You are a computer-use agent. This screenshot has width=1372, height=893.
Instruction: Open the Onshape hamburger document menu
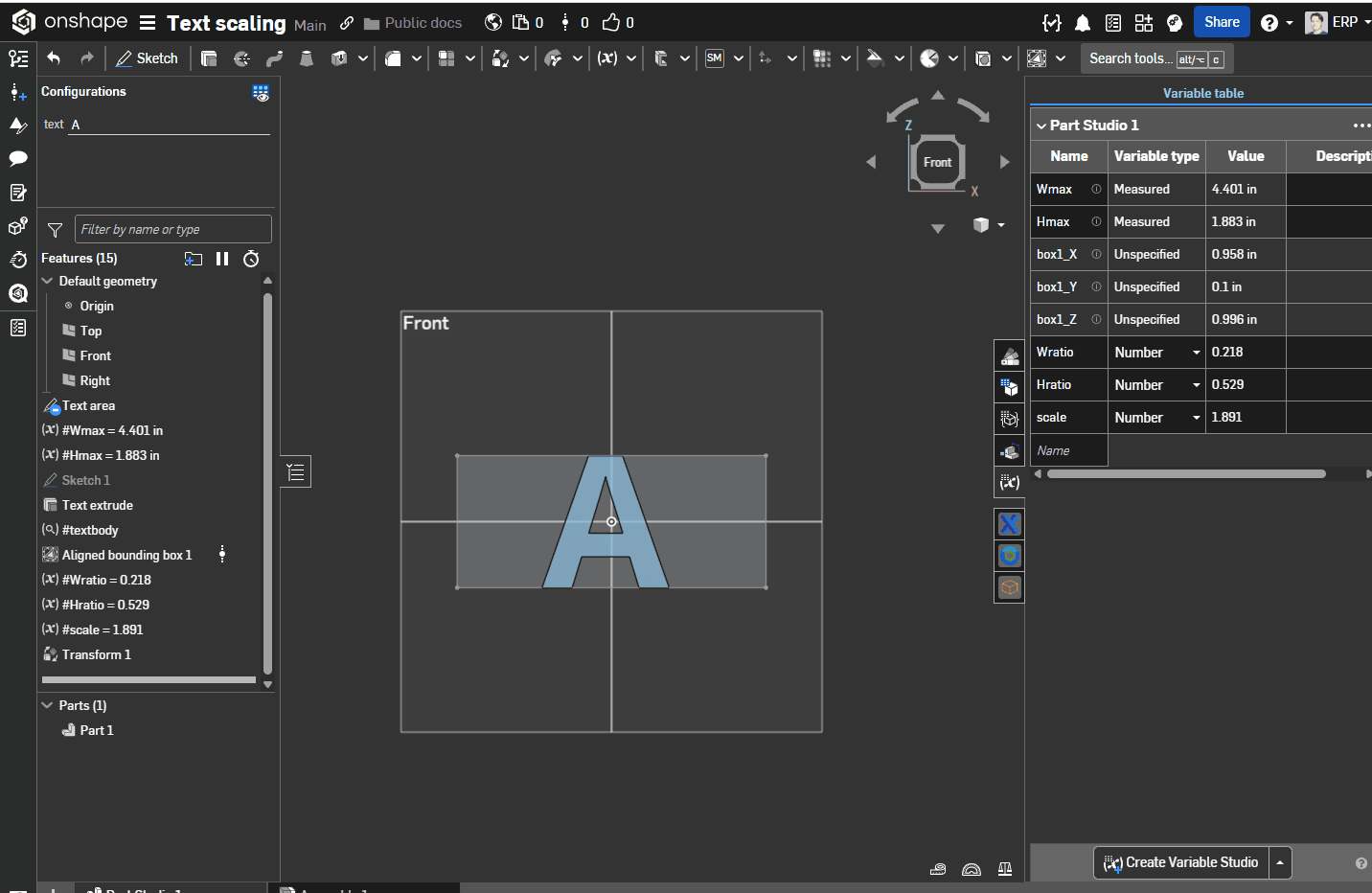[x=147, y=22]
